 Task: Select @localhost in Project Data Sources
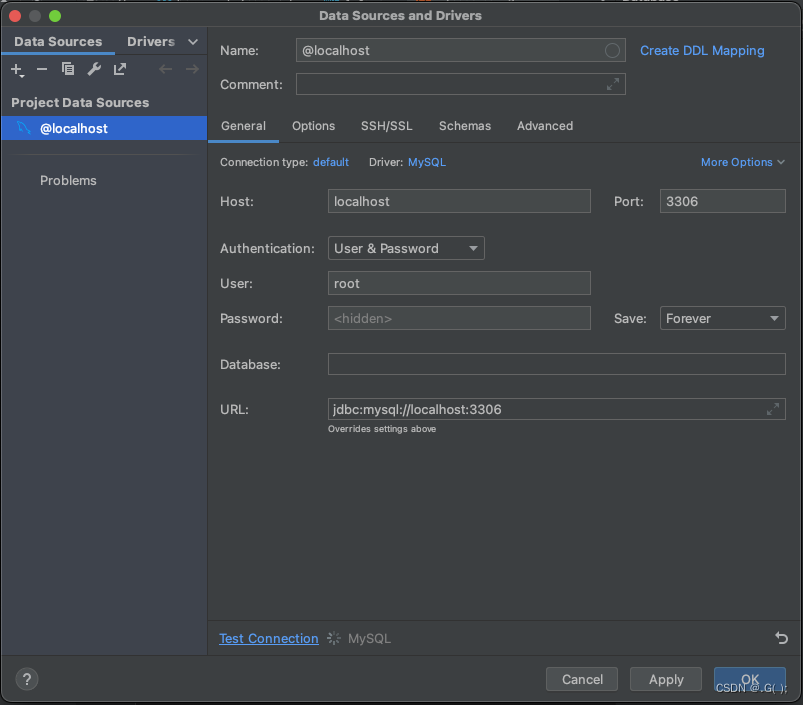pos(104,128)
